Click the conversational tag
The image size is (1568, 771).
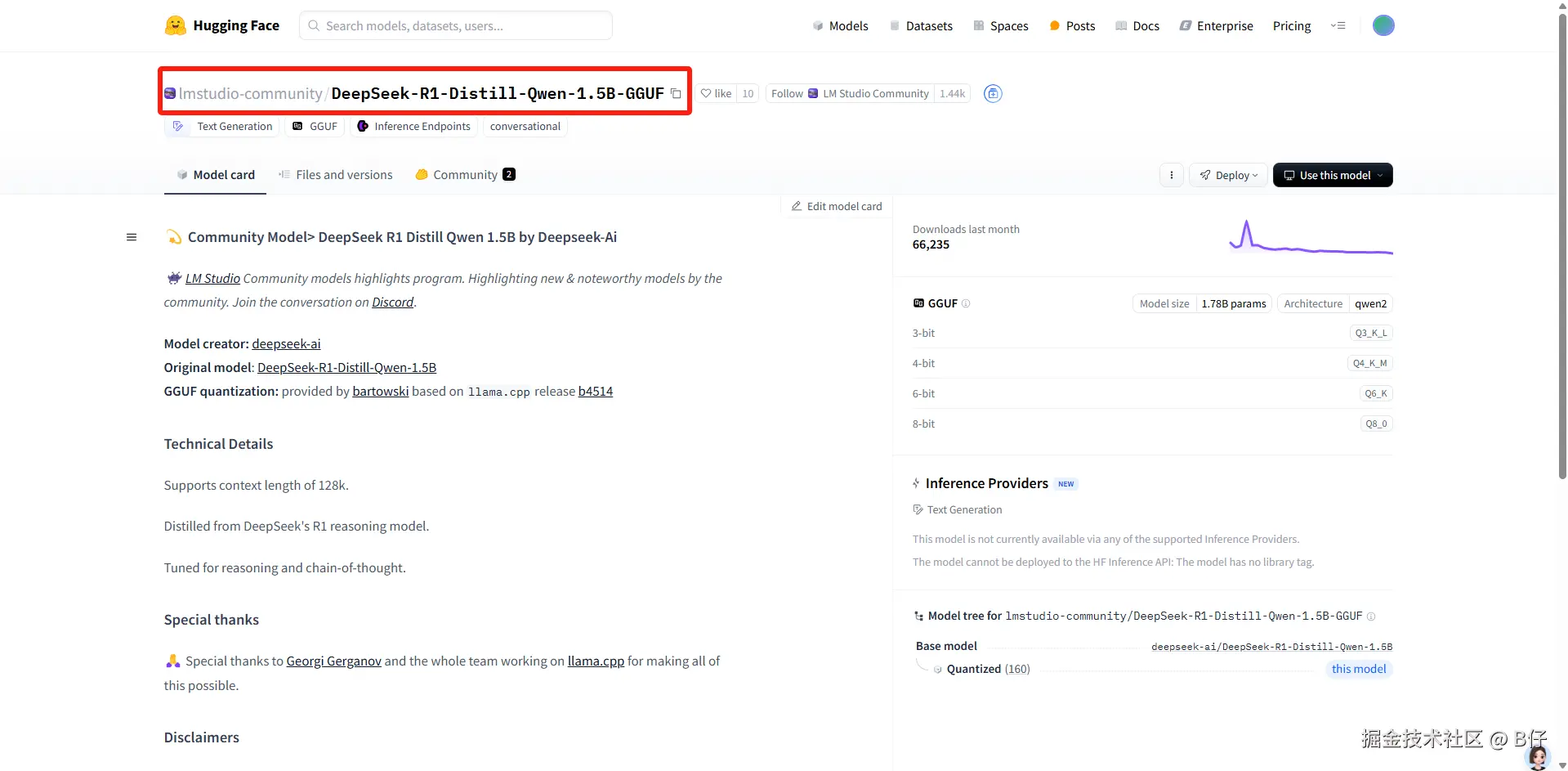click(525, 127)
